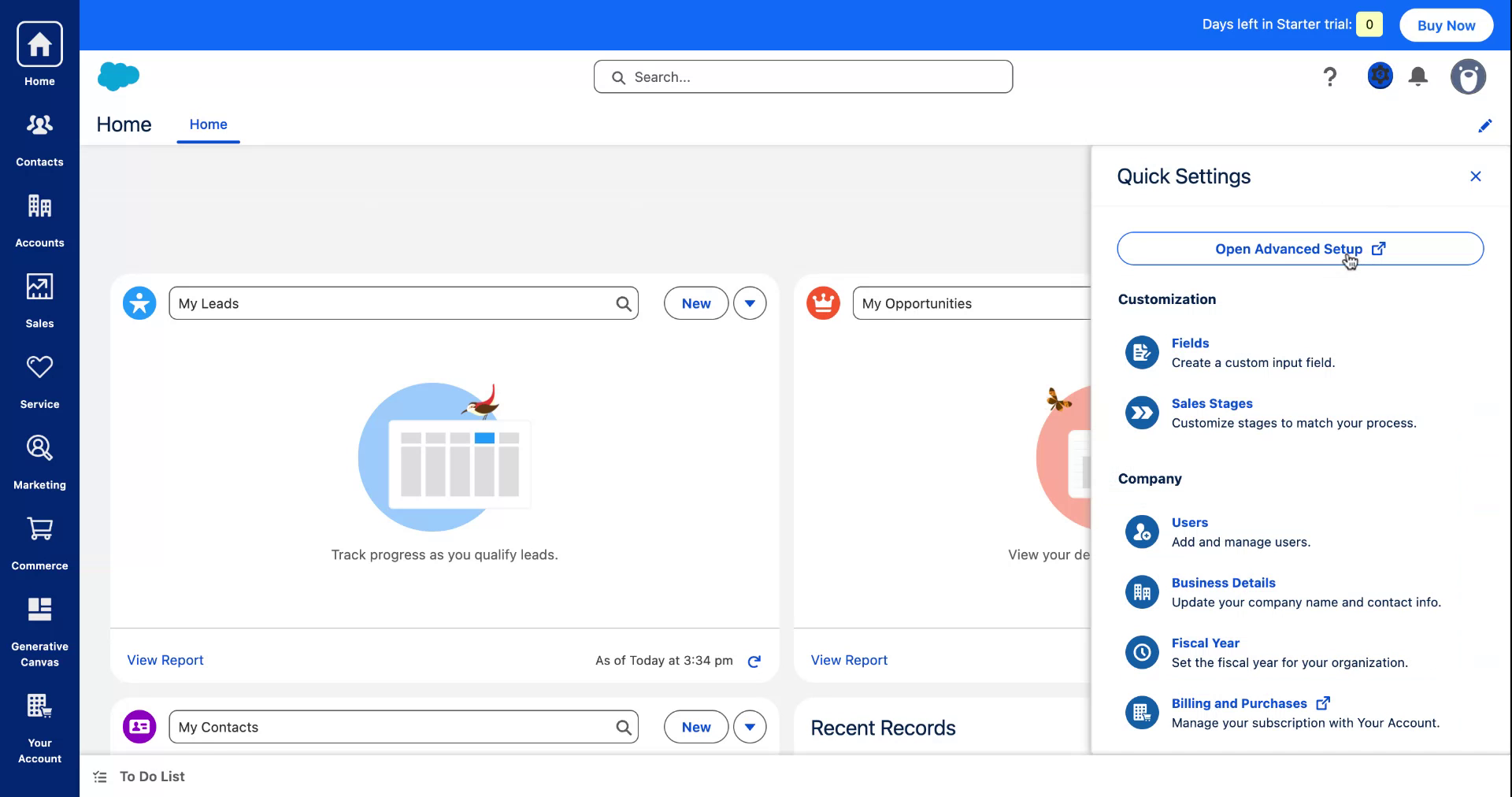The image size is (1512, 797).
Task: Click into the global Search field
Action: point(803,77)
